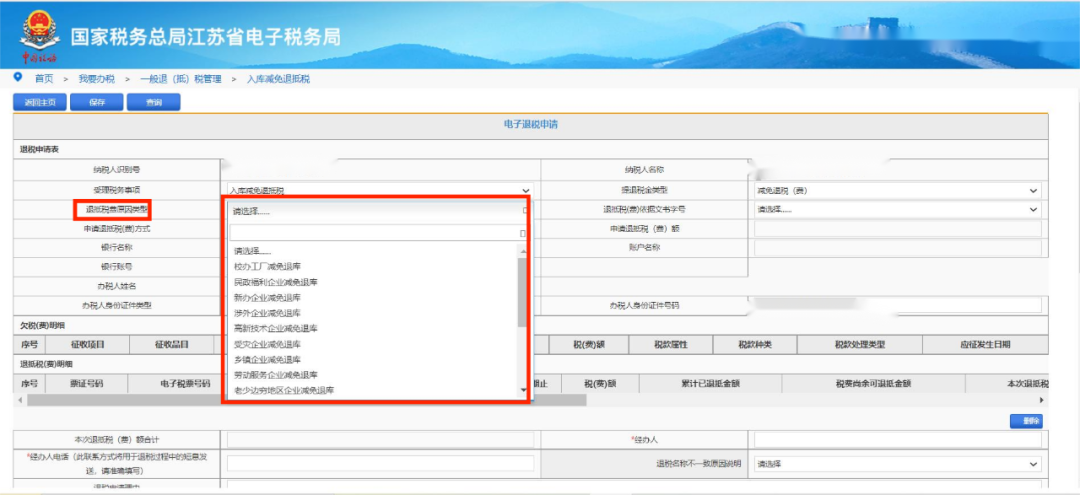Click the 经办人电话 input field
This screenshot has height=495, width=1080.
(x=380, y=463)
